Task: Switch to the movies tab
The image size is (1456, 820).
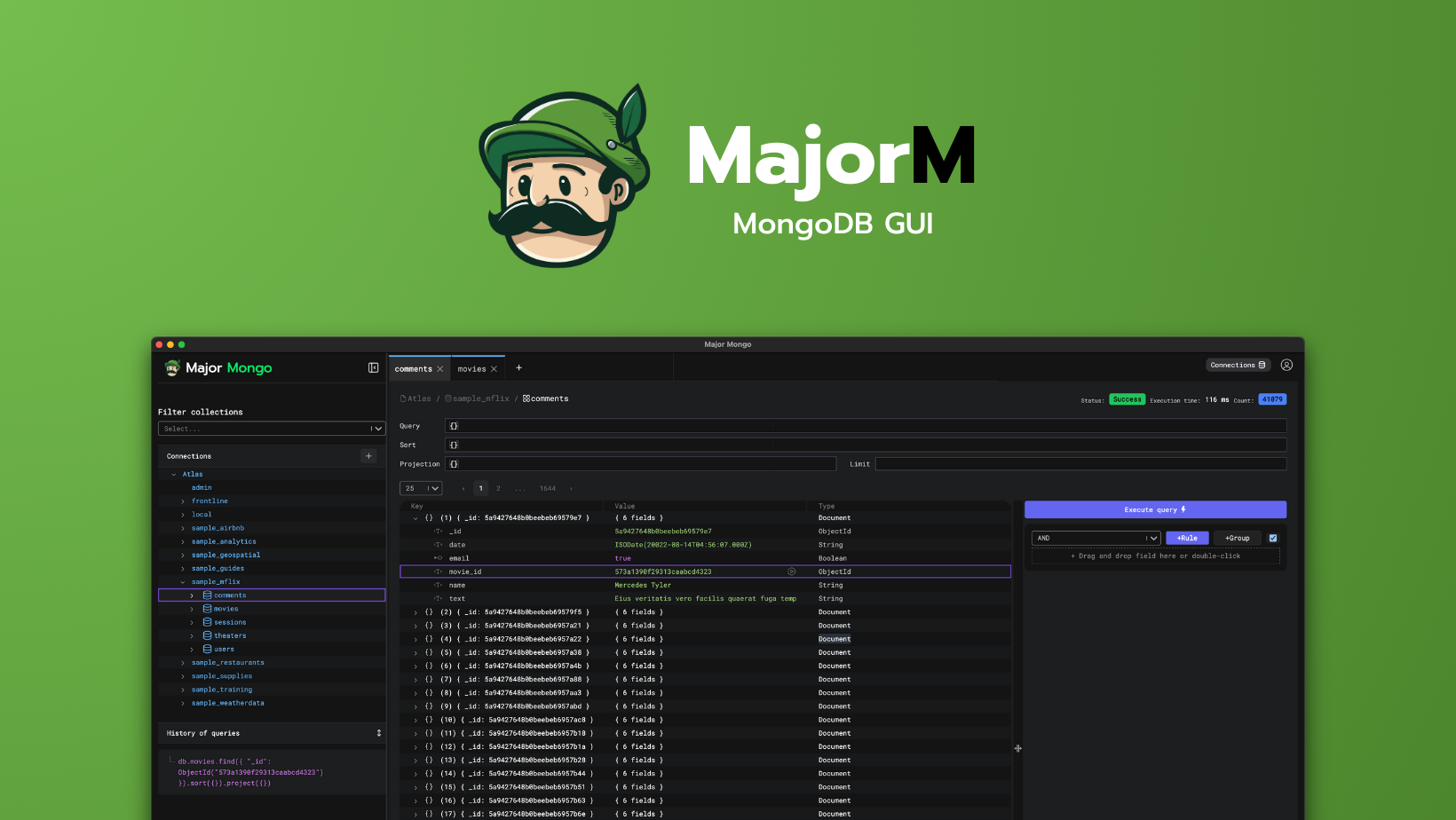Action: (471, 369)
